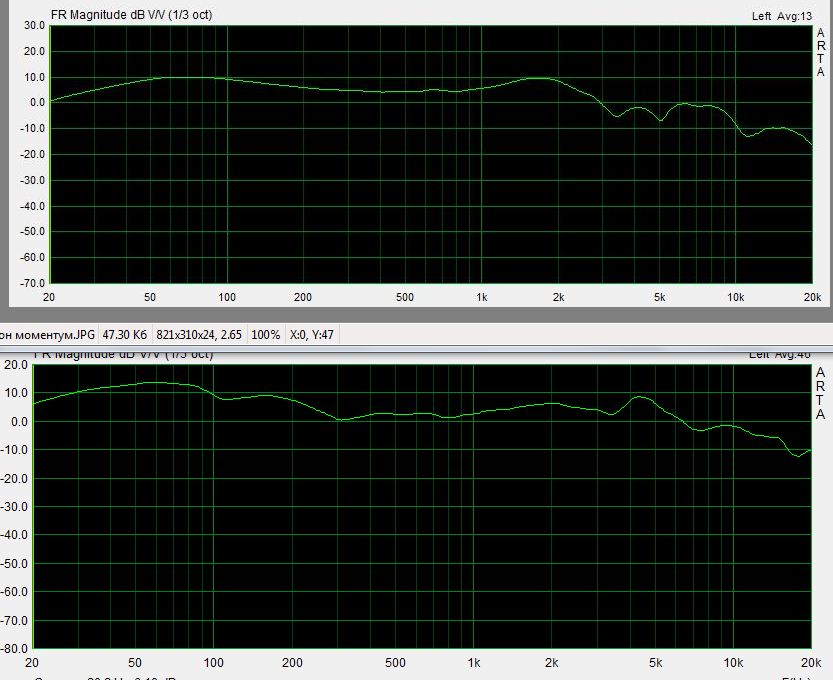The image size is (833, 680).
Task: Select the 30.0 dB label on top graph axis
Action: point(34,26)
